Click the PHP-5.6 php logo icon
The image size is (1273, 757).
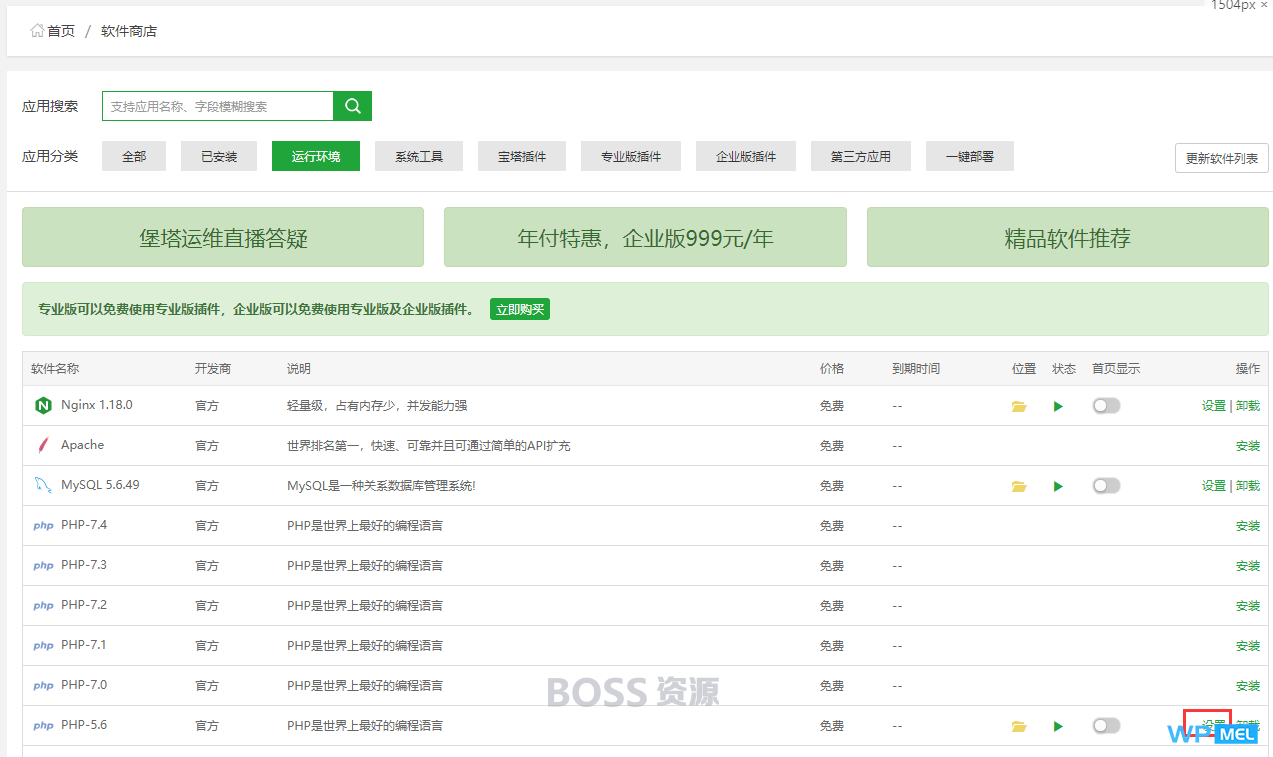coord(43,726)
